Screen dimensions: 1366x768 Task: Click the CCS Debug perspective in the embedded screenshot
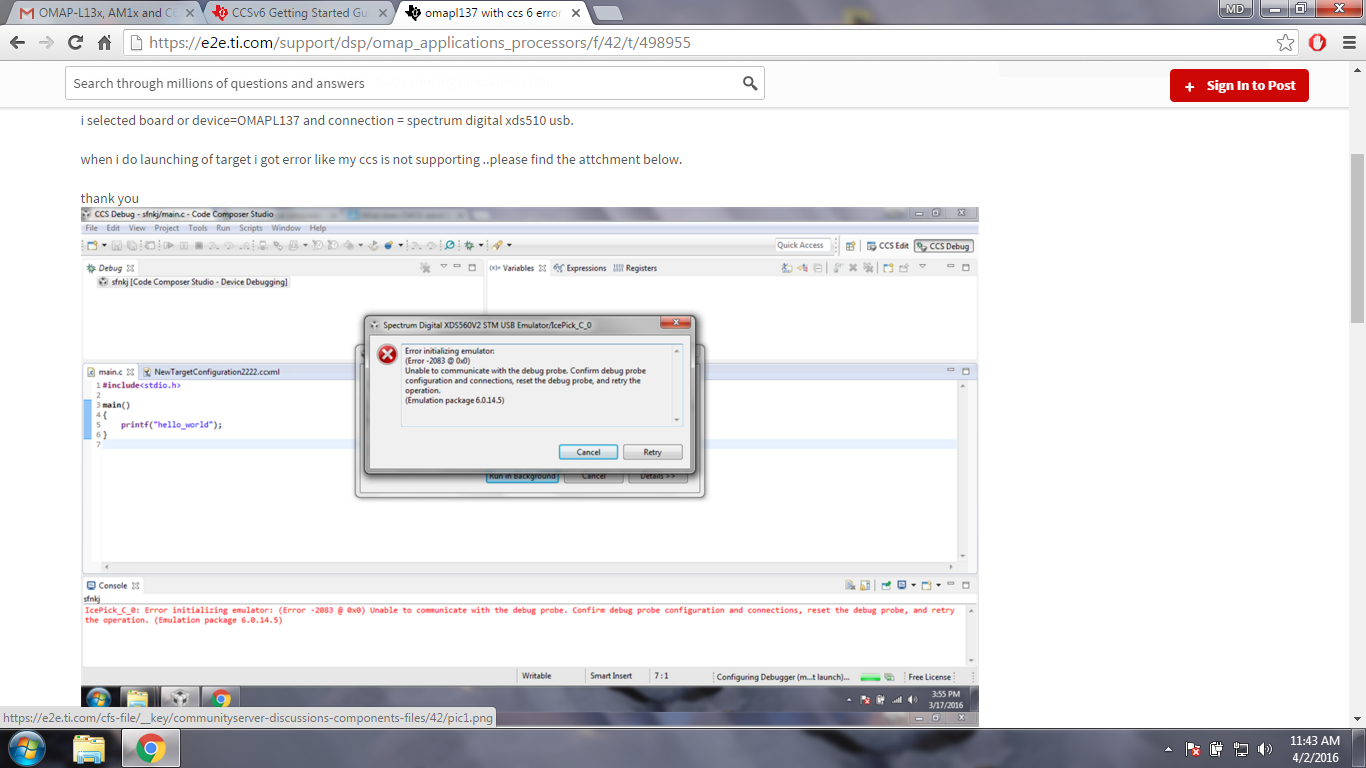click(x=943, y=246)
